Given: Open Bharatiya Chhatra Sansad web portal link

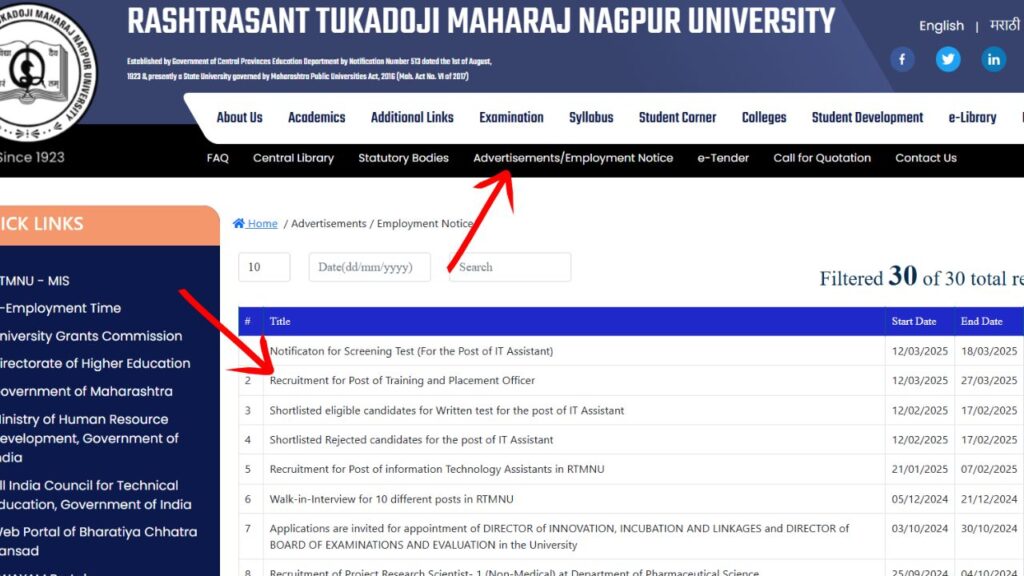Looking at the screenshot, I should pos(99,541).
